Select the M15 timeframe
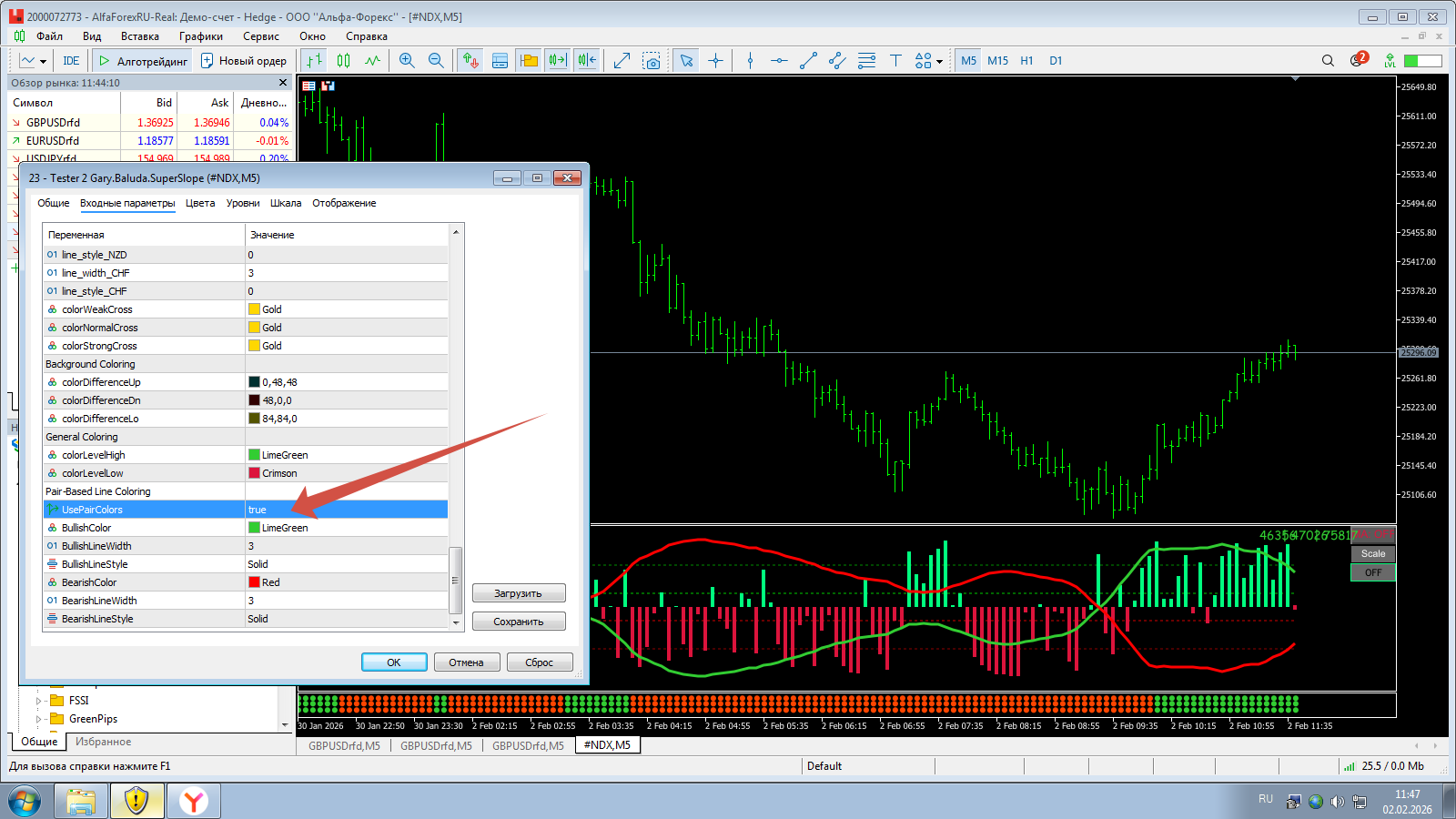This screenshot has width=1456, height=819. pyautogui.click(x=997, y=61)
